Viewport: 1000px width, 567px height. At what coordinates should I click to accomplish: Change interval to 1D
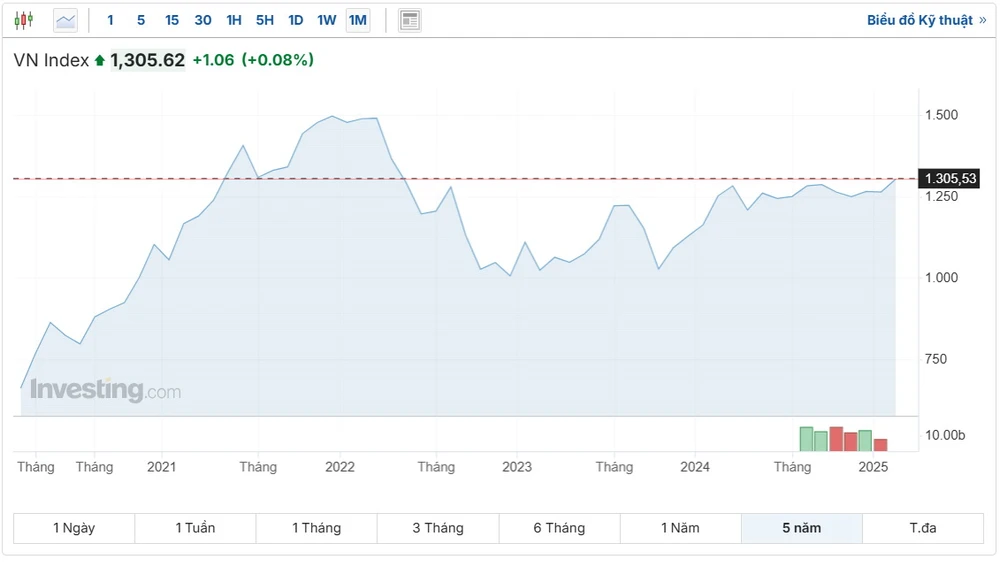(x=296, y=20)
